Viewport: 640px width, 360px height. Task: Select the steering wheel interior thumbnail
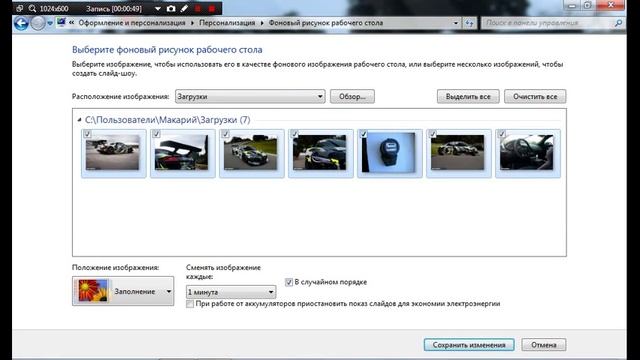click(527, 153)
